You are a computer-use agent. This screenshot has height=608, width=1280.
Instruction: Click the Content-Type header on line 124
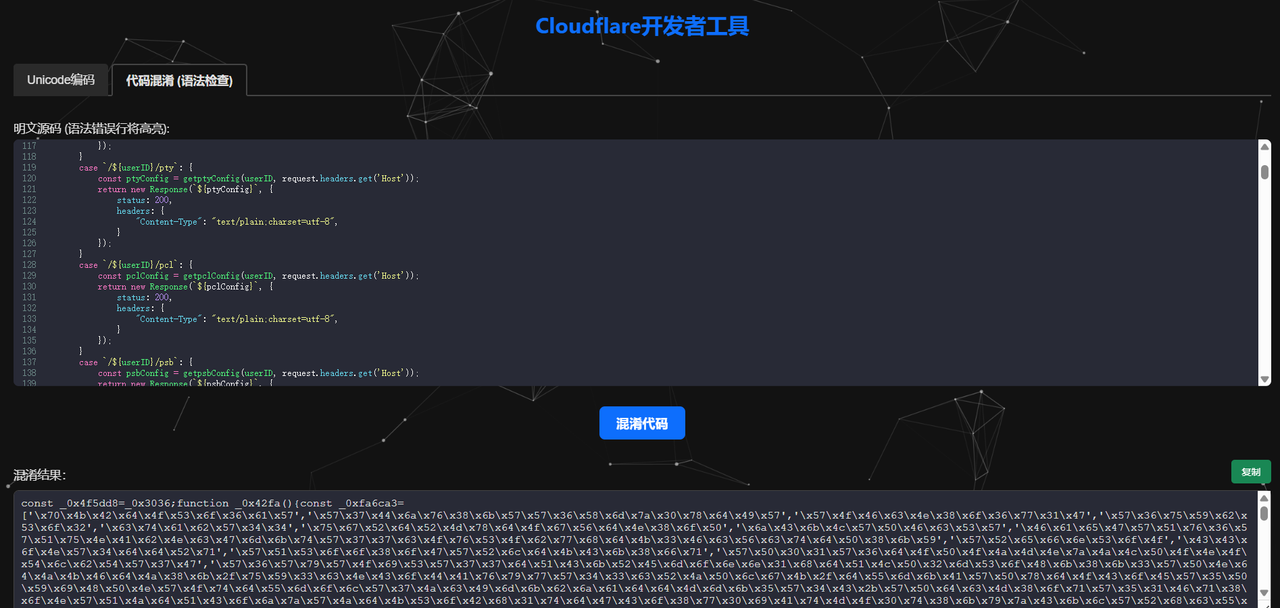pyautogui.click(x=236, y=221)
